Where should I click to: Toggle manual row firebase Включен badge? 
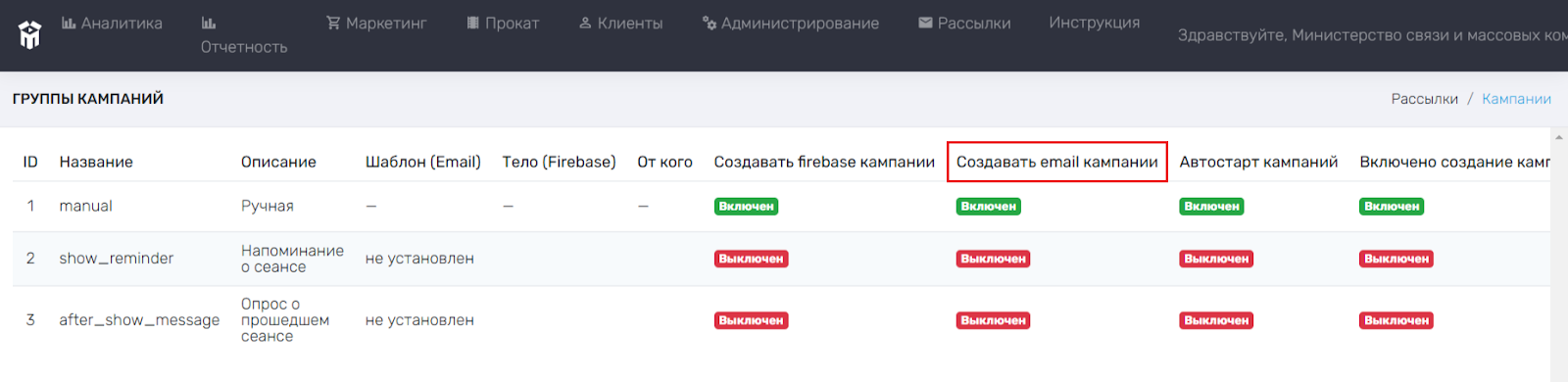pyautogui.click(x=746, y=207)
